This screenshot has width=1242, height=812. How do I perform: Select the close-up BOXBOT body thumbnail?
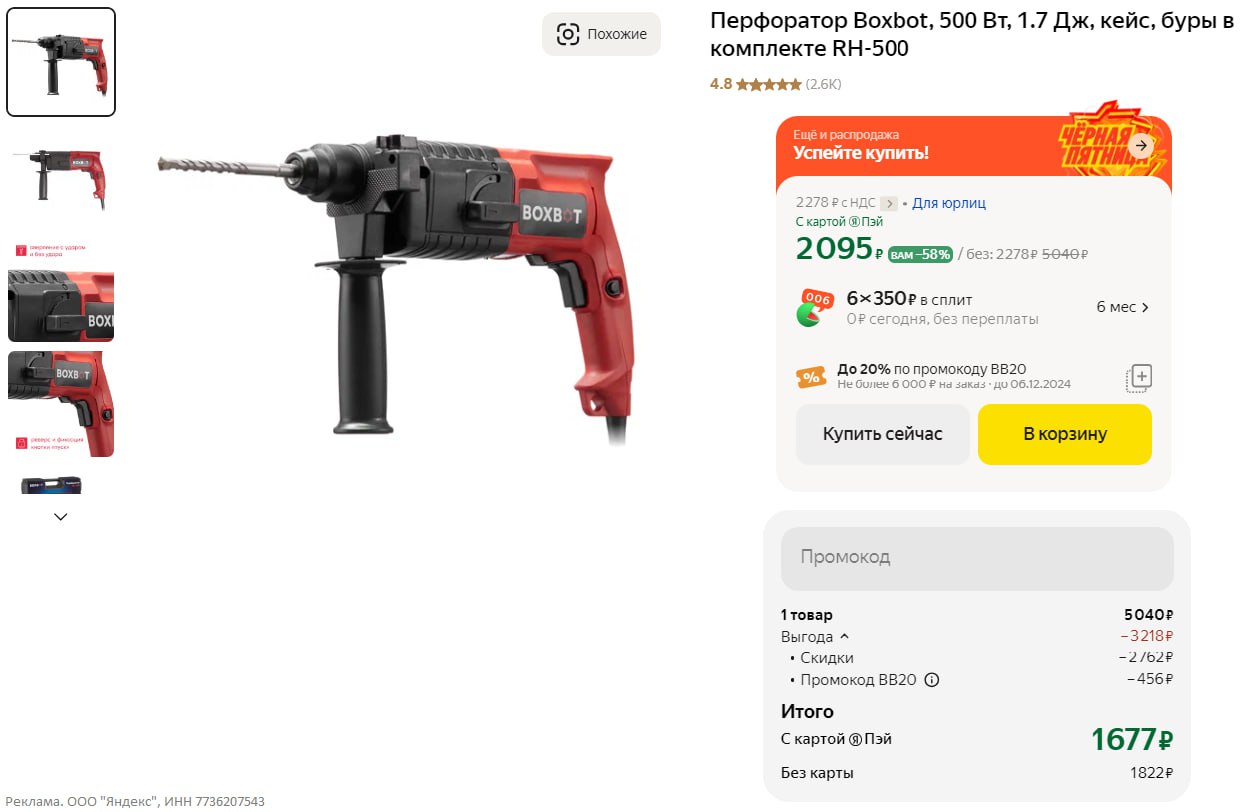click(x=61, y=306)
